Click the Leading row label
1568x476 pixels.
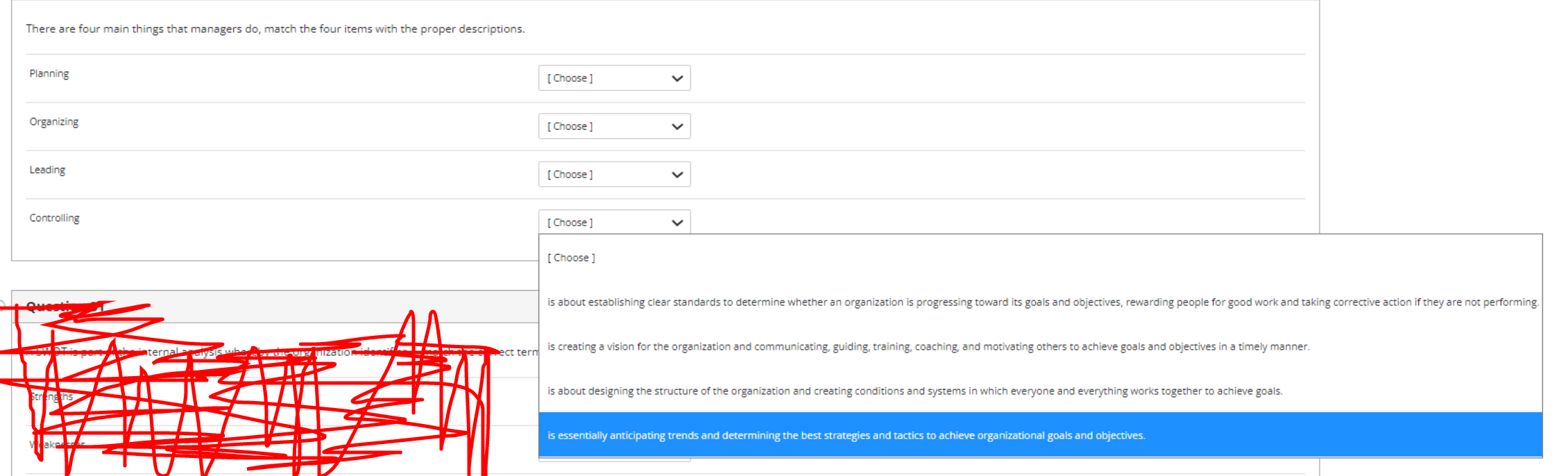coord(47,169)
